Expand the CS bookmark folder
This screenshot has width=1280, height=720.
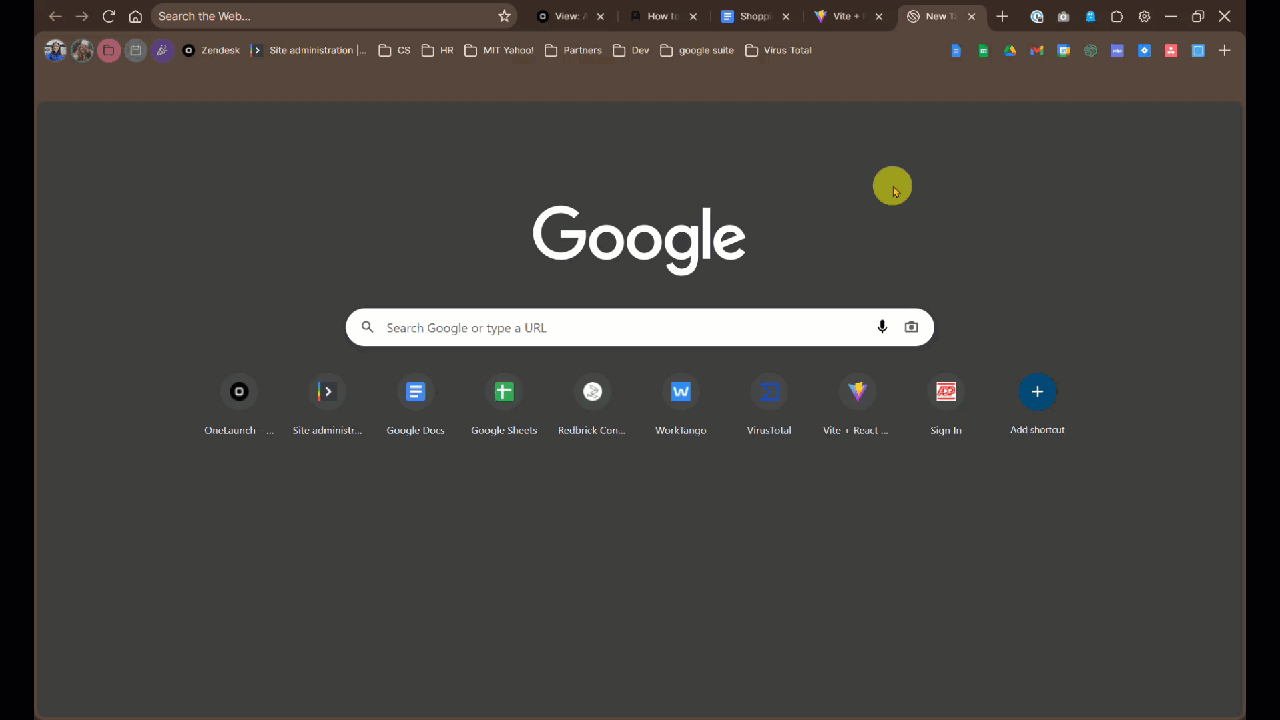pyautogui.click(x=394, y=50)
